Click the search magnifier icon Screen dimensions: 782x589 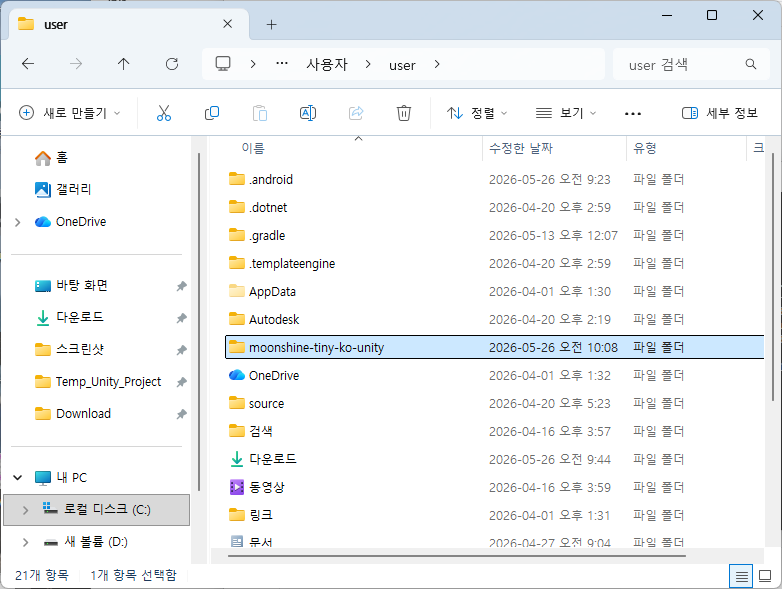click(x=751, y=64)
